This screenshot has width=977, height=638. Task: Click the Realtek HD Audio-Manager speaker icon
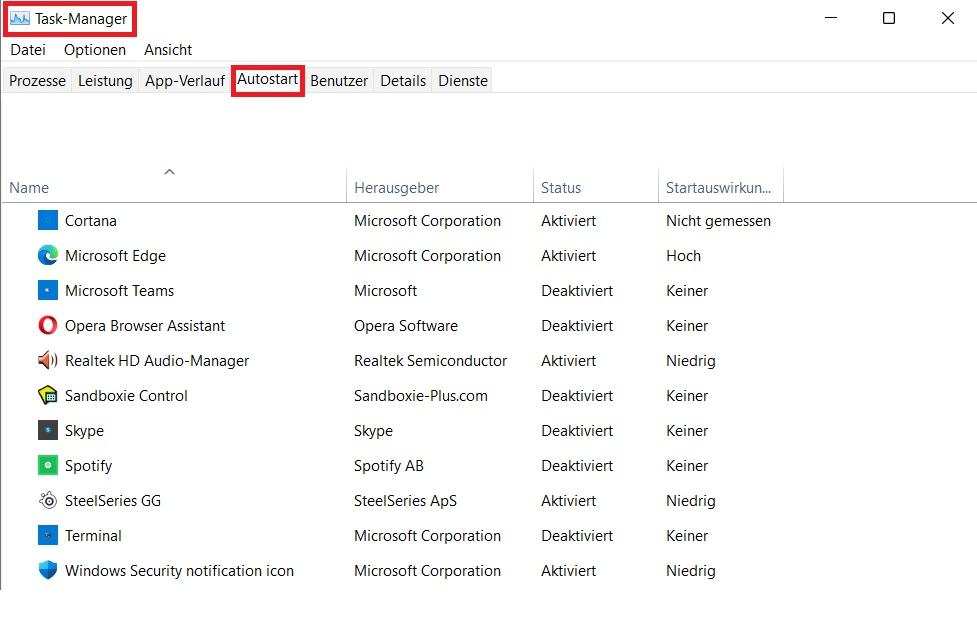tap(48, 360)
